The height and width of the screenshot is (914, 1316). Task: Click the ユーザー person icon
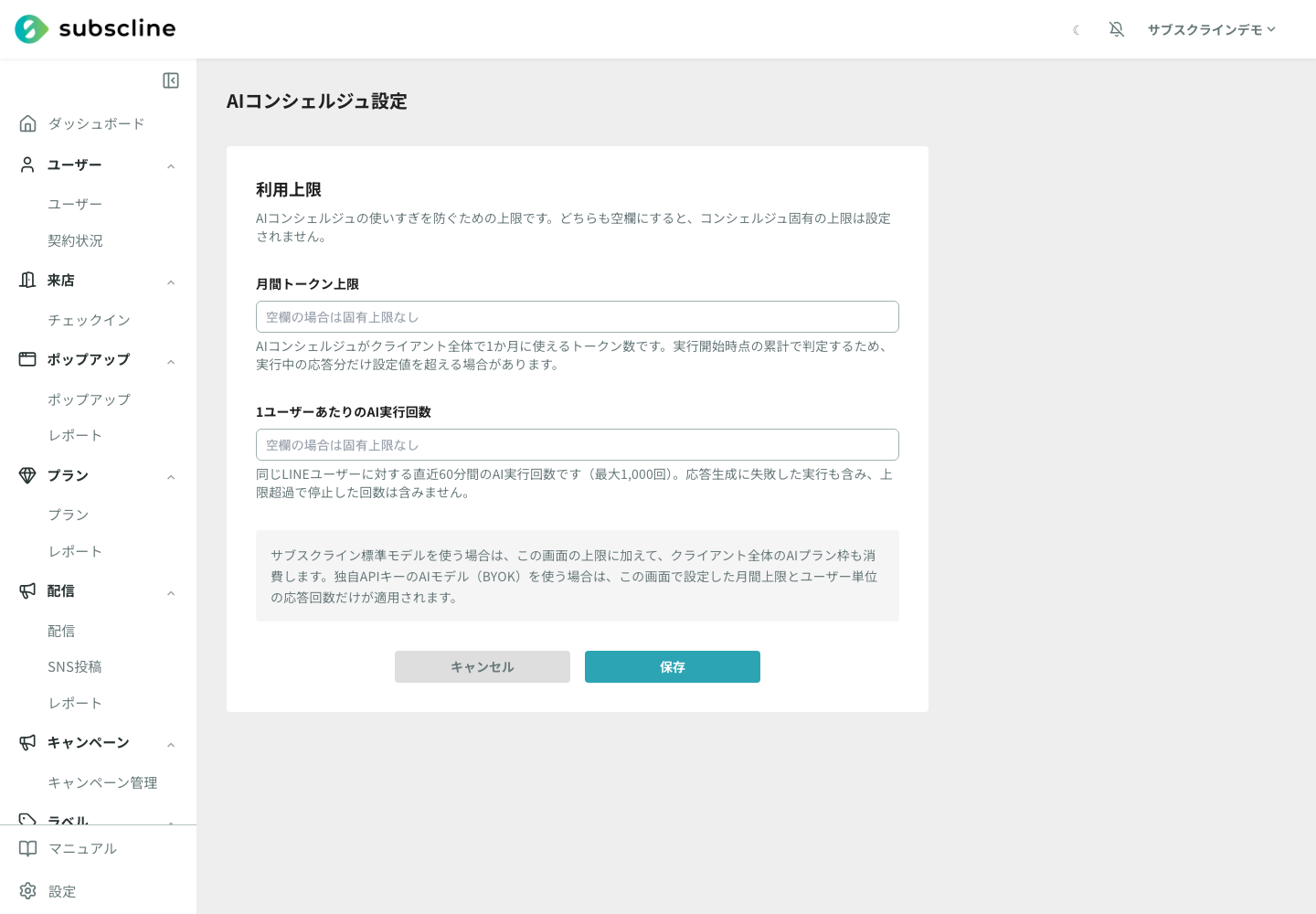point(27,165)
